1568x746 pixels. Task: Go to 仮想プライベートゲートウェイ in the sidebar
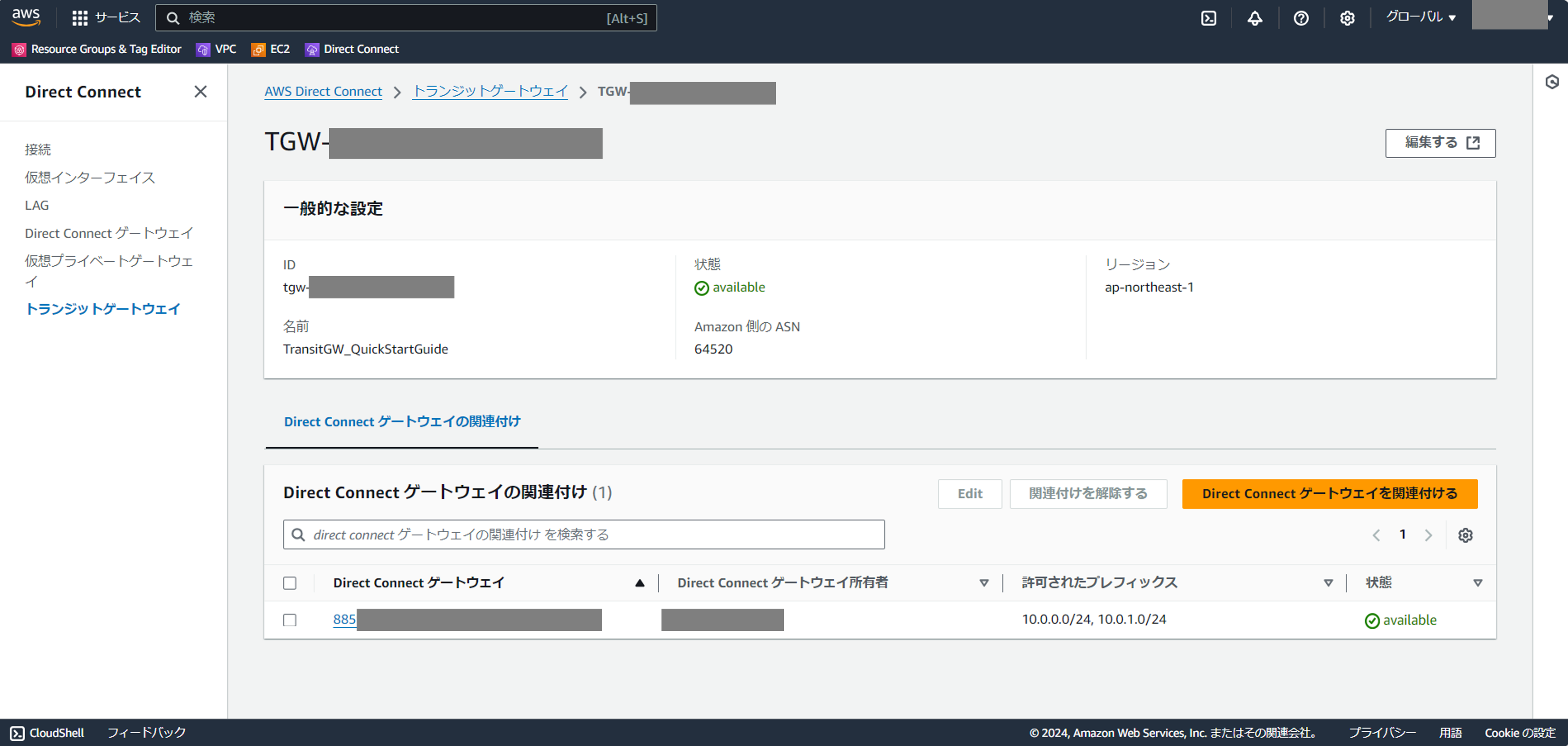(x=109, y=271)
